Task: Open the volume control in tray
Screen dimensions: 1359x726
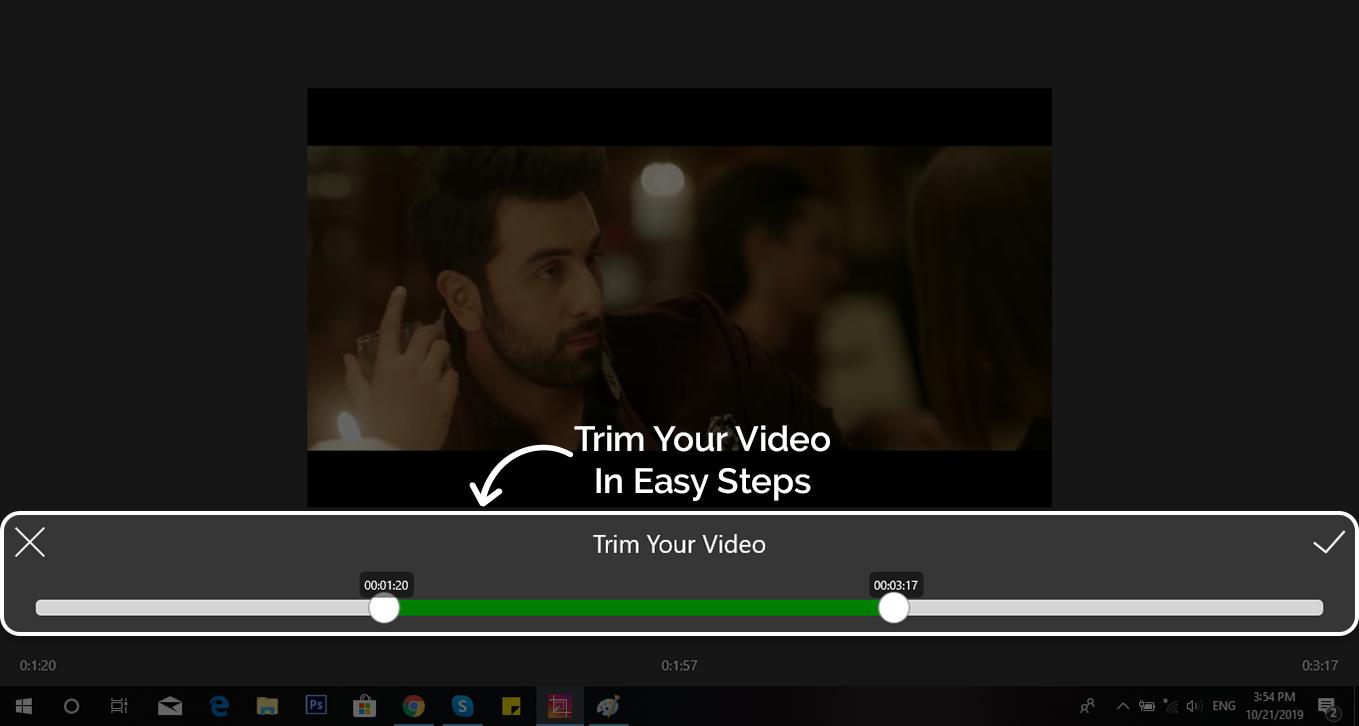Action: point(1193,706)
